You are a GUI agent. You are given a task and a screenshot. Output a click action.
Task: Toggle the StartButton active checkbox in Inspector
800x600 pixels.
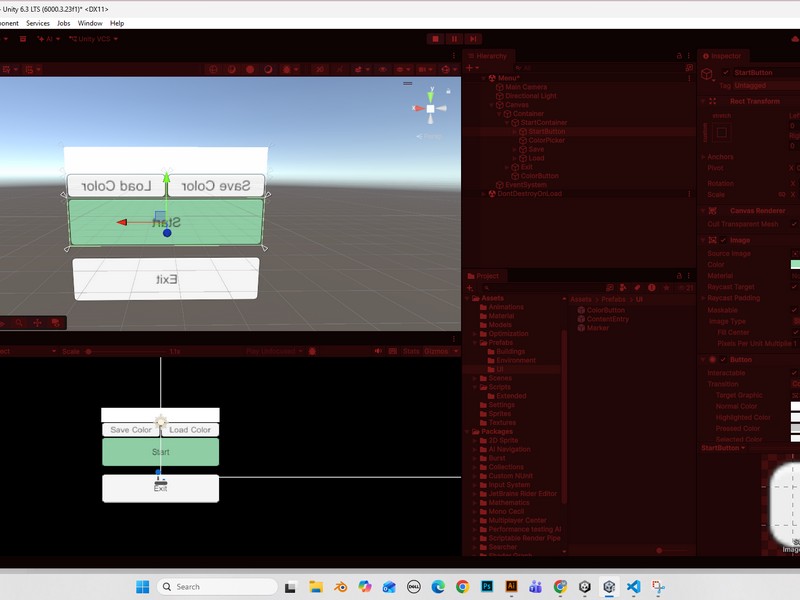pos(726,72)
